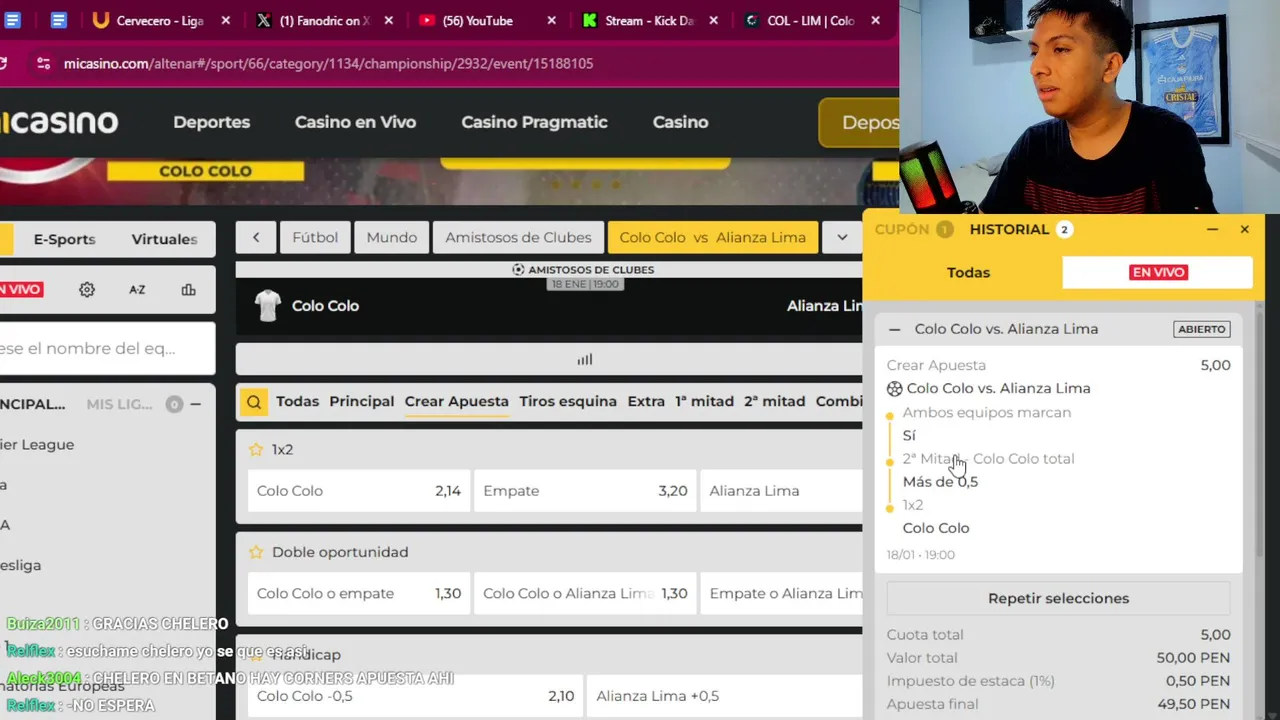Select Colo Colo -0,5 handicap 2,10
This screenshot has width=1280, height=720.
tap(415, 696)
